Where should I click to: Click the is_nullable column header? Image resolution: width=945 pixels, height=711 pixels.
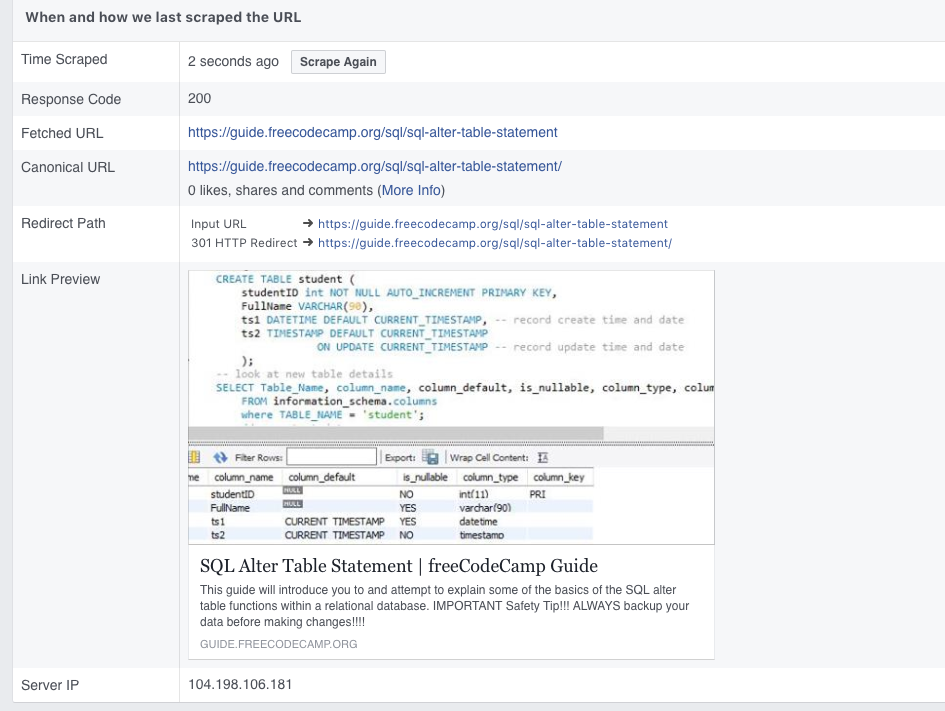pos(425,477)
